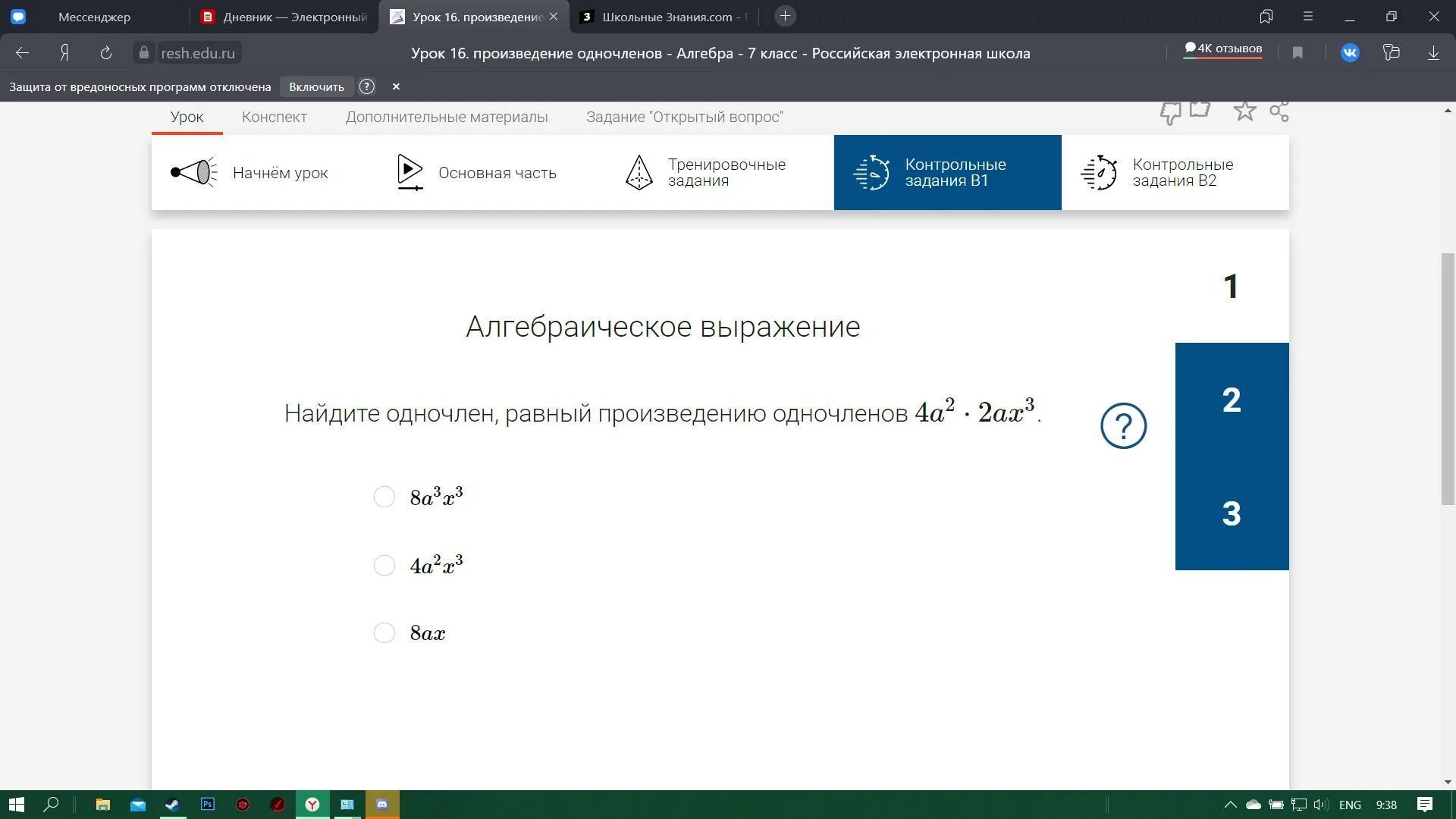Select answer 4a²x³ radio button
1456x819 pixels.
point(384,565)
